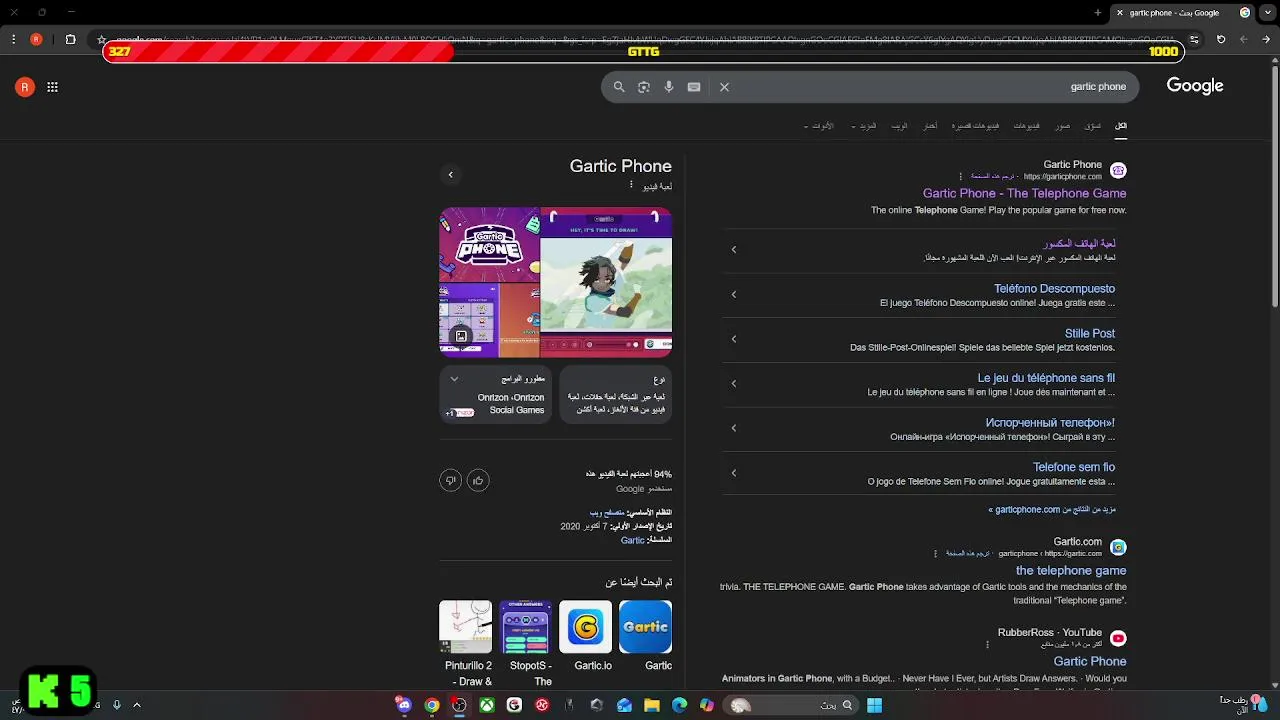Expand the Arabic sitelink under garticphone.com
This screenshot has width=1280, height=720.
click(733, 250)
